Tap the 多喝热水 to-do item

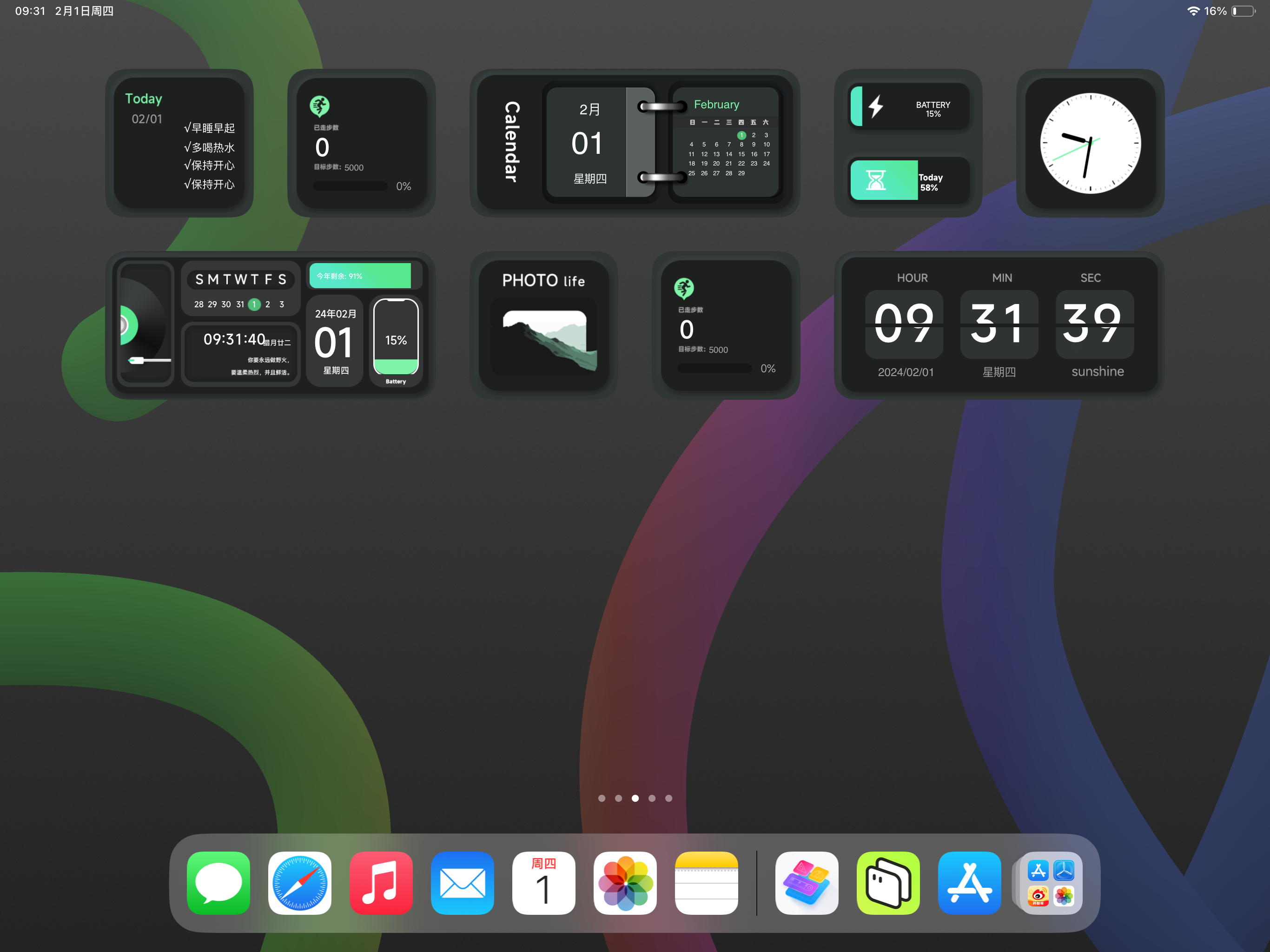[209, 147]
